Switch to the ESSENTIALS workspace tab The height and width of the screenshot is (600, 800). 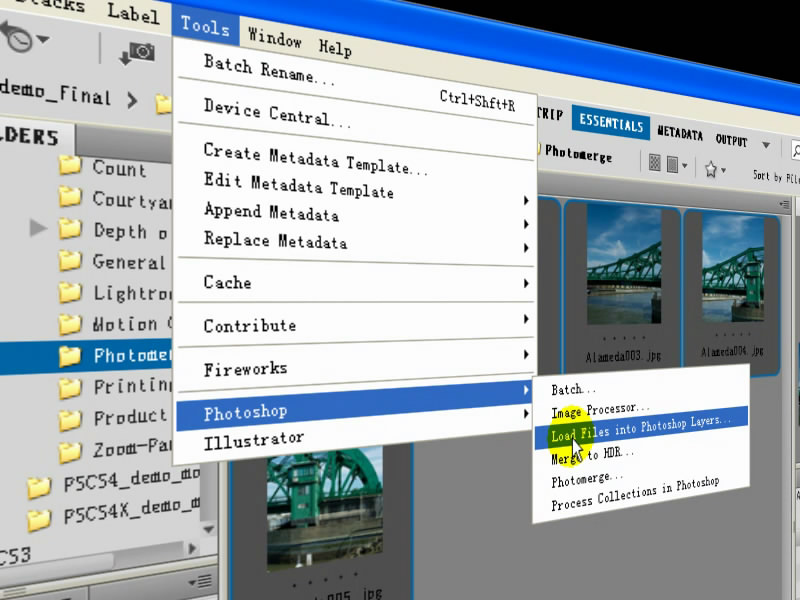click(x=611, y=122)
